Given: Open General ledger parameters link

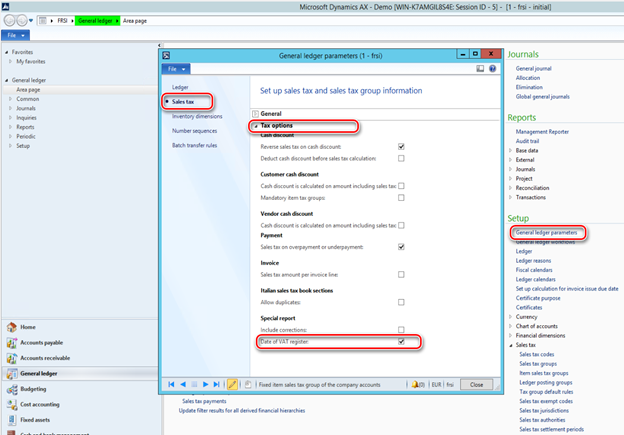Looking at the screenshot, I should (x=546, y=232).
